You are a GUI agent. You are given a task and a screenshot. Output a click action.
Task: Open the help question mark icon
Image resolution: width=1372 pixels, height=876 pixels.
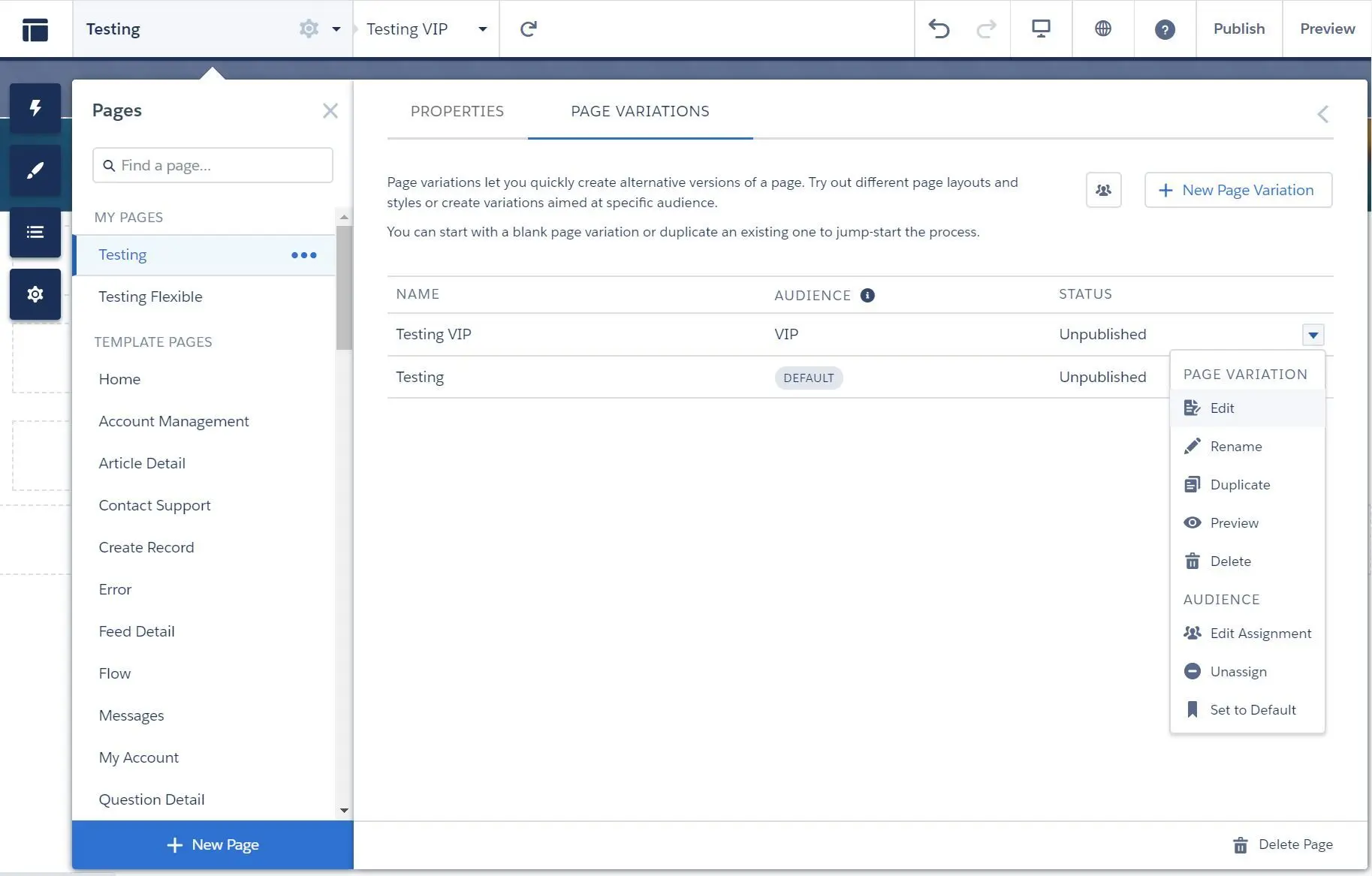(x=1164, y=29)
